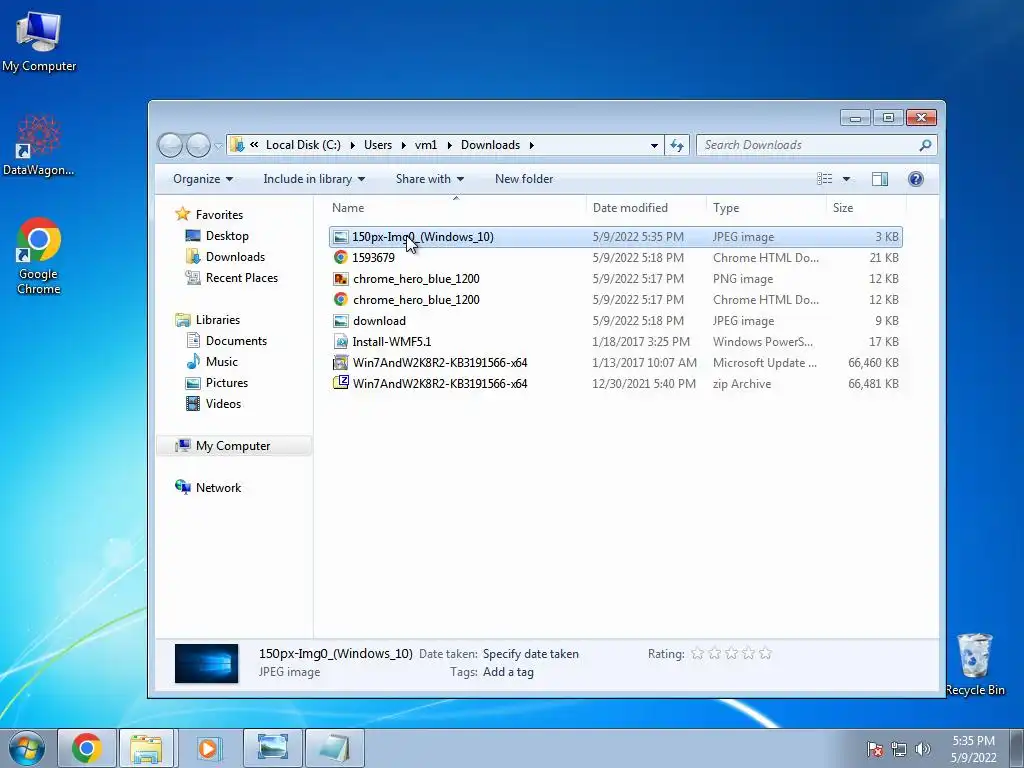Open Chrome from the taskbar

pyautogui.click(x=87, y=748)
